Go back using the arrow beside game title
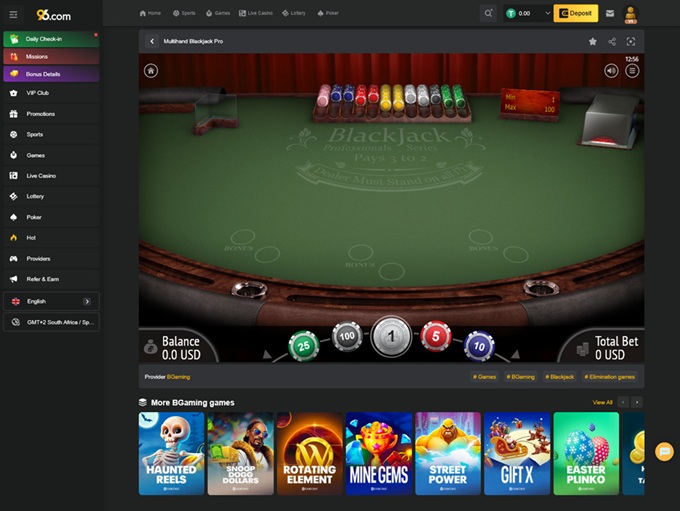680x511 pixels. click(152, 42)
